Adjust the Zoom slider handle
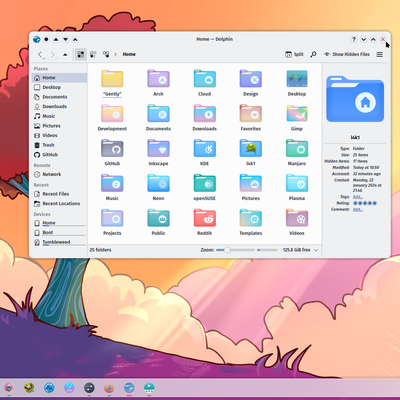This screenshot has height=400, width=400. (227, 250)
